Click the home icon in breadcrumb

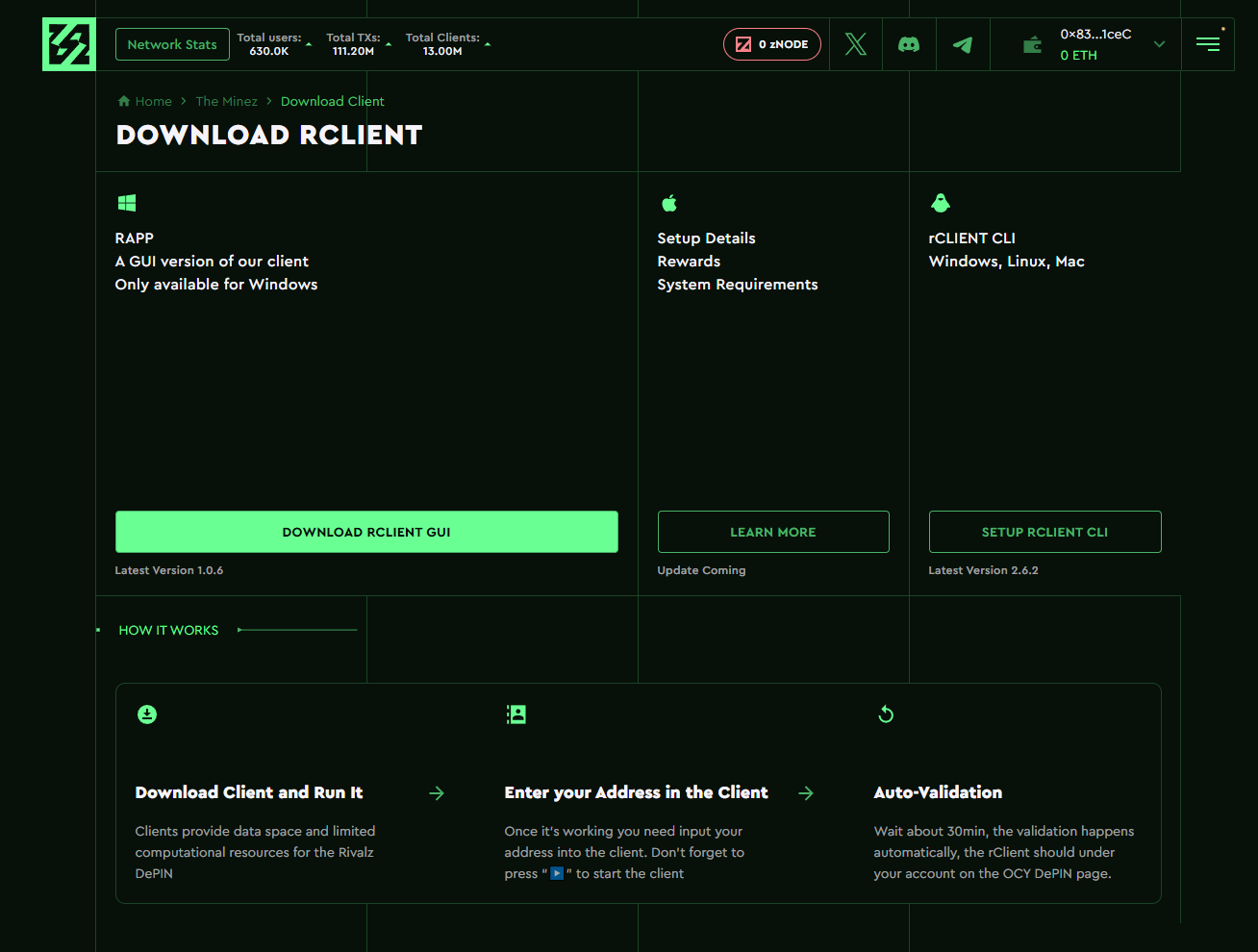click(x=123, y=101)
